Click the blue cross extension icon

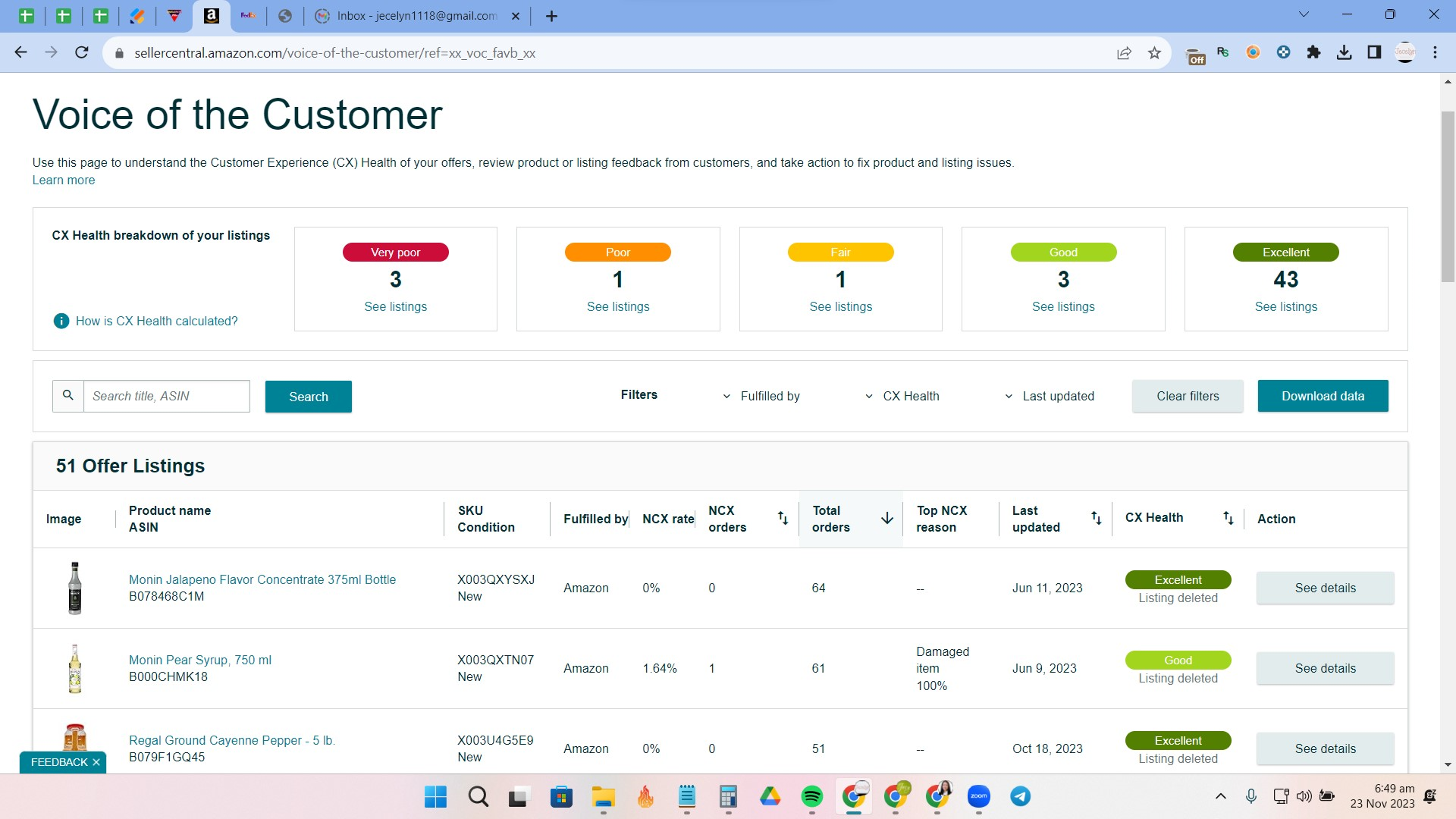[x=1283, y=52]
